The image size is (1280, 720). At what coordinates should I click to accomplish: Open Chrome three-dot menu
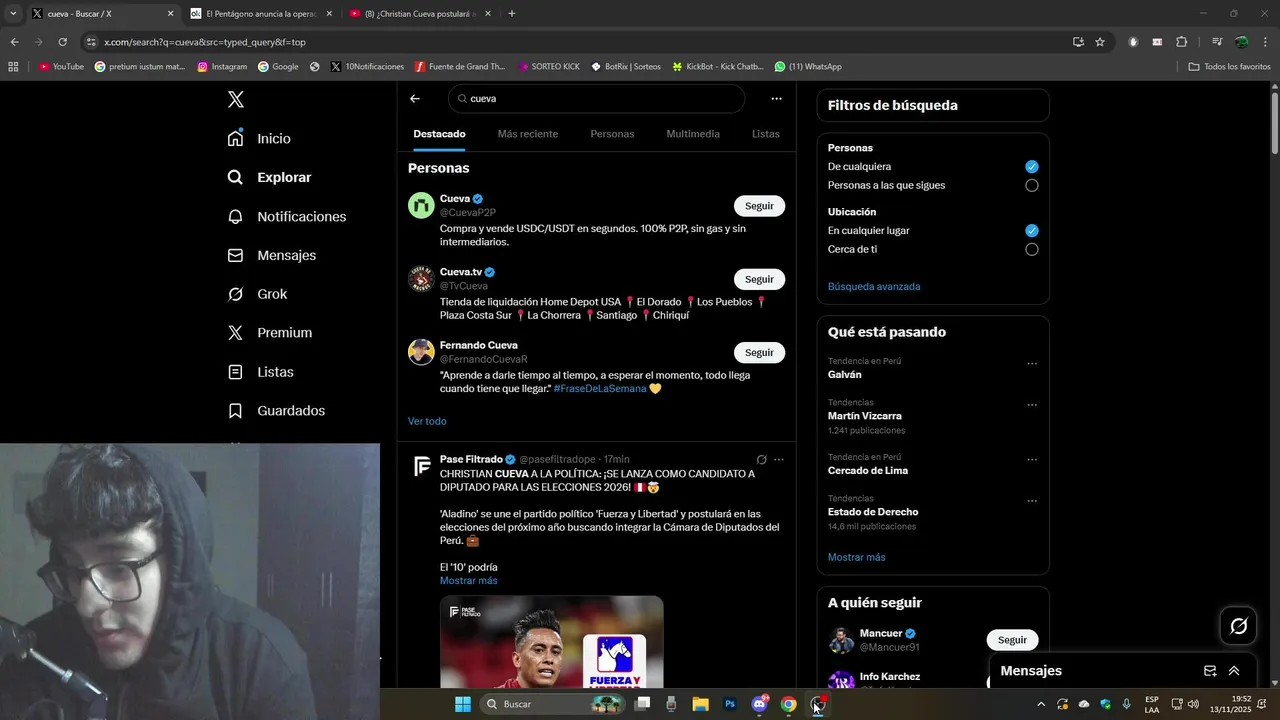click(x=1263, y=42)
